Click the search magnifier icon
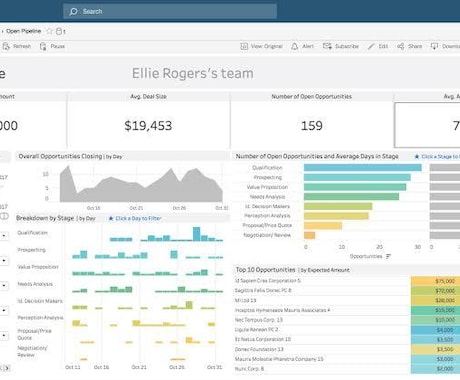 pyautogui.click(x=73, y=12)
